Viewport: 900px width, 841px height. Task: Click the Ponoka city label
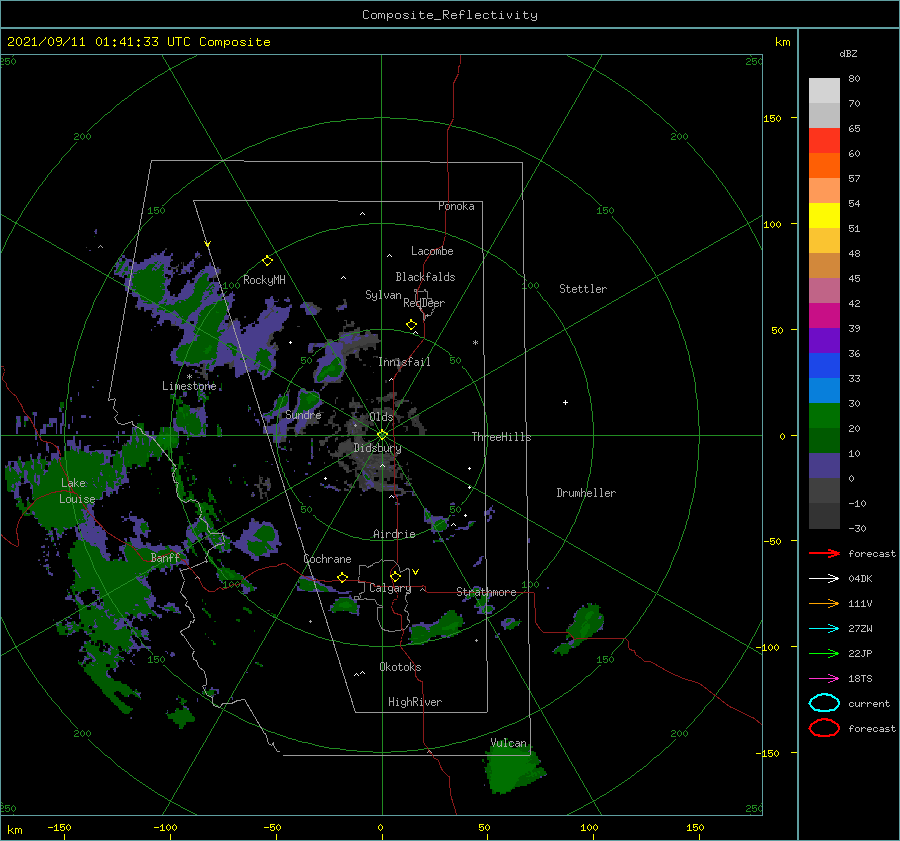456,206
